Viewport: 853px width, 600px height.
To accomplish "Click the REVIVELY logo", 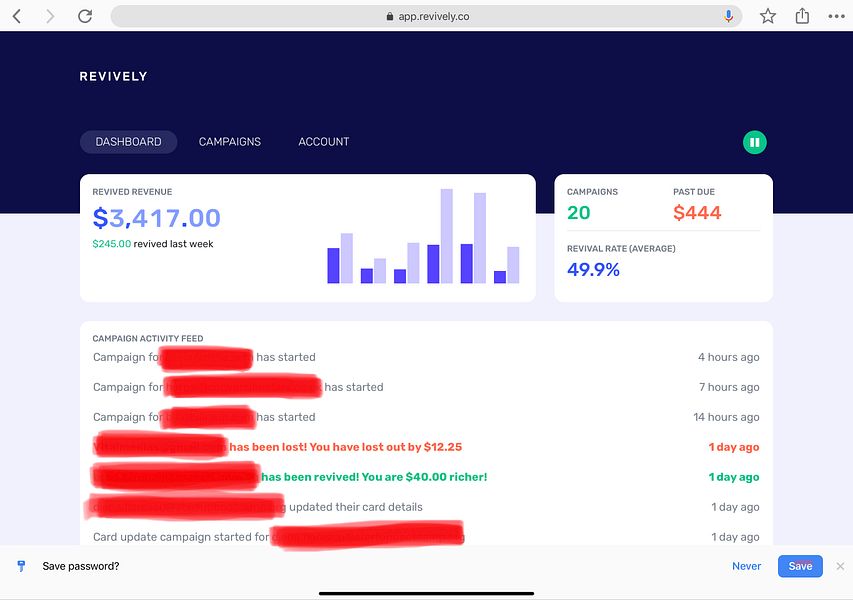I will 113,76.
